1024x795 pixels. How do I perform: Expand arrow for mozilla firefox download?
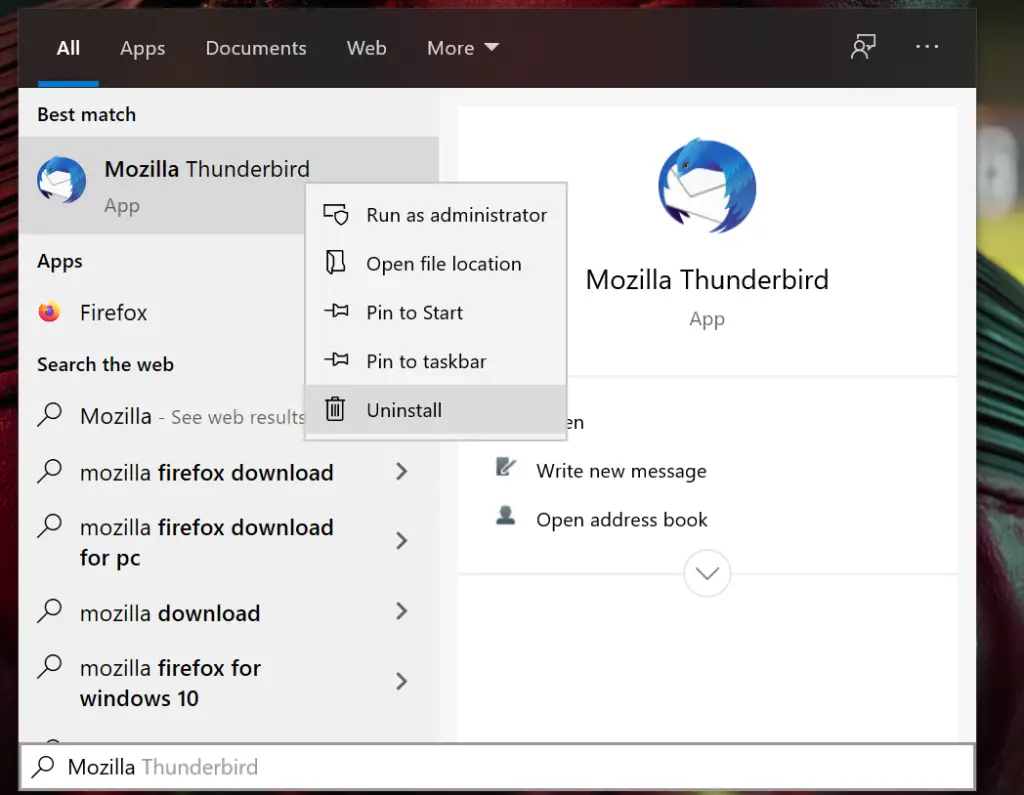pos(402,472)
